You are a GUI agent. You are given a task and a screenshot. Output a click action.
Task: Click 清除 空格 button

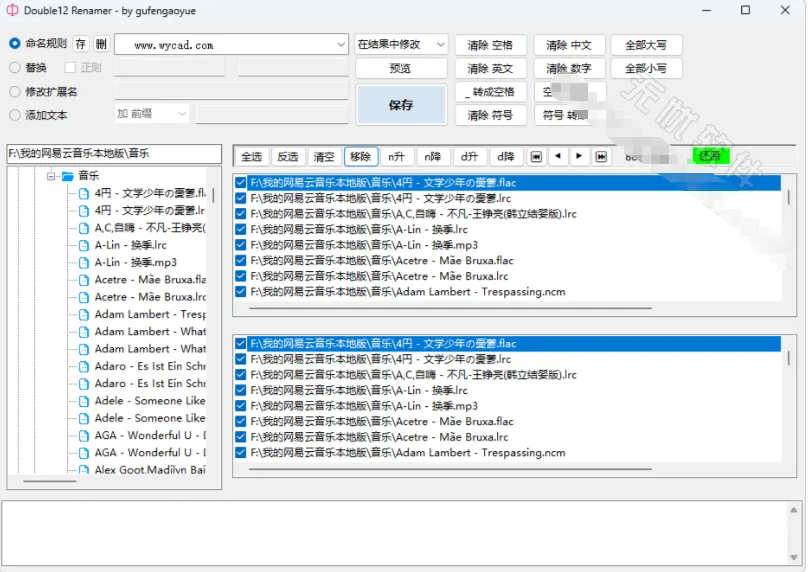coord(490,45)
